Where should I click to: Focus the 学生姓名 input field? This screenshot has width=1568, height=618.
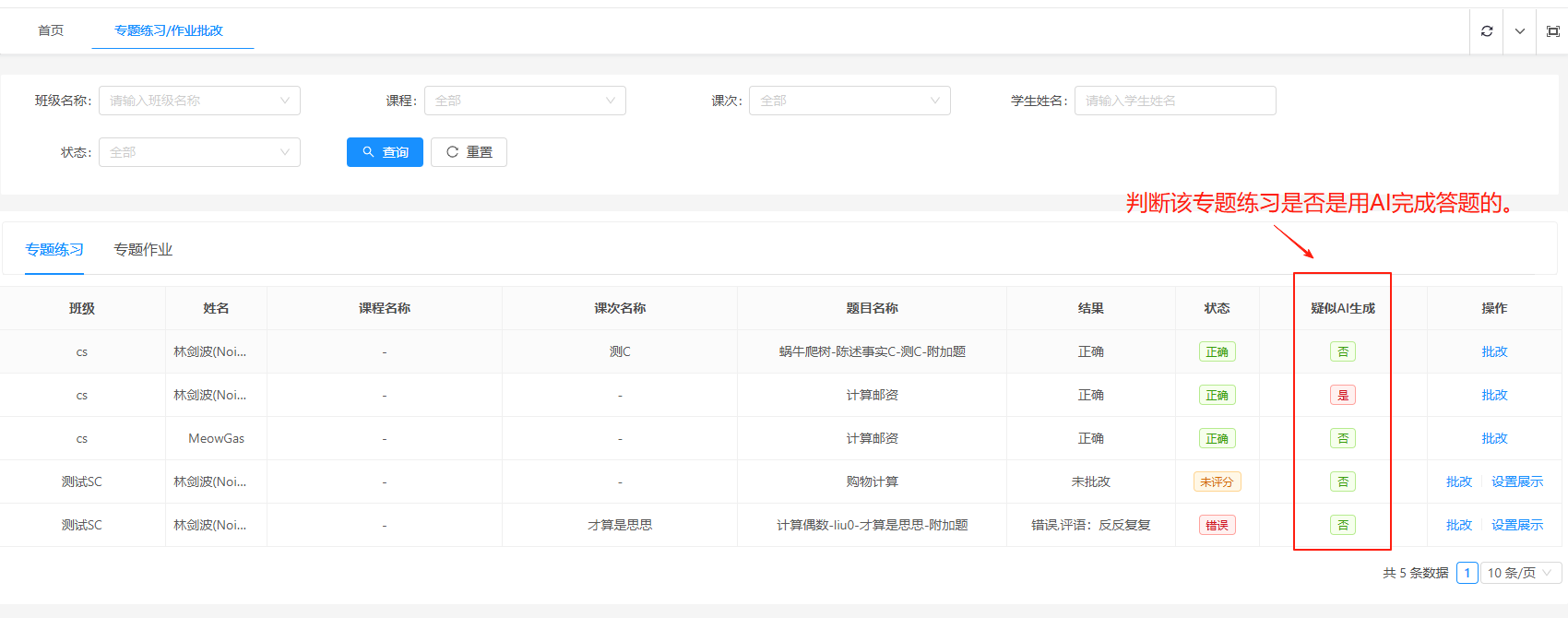1175,101
